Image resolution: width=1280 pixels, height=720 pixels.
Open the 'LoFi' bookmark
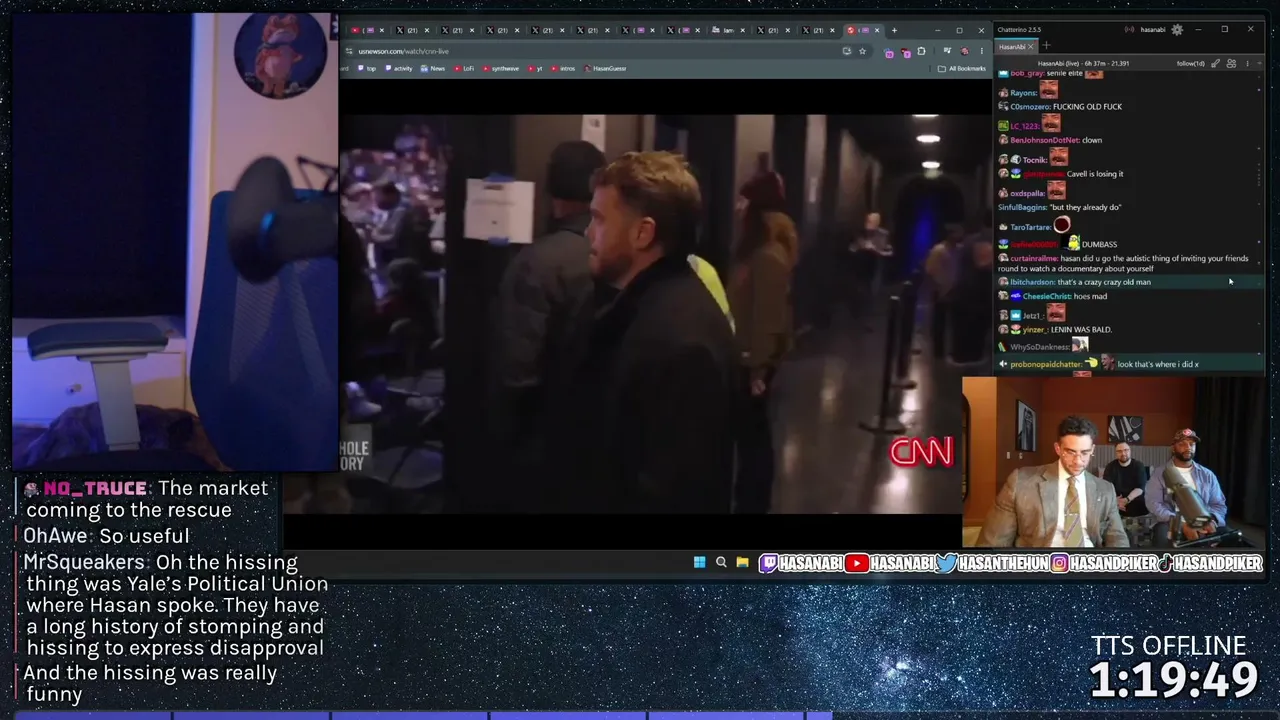pyautogui.click(x=464, y=68)
